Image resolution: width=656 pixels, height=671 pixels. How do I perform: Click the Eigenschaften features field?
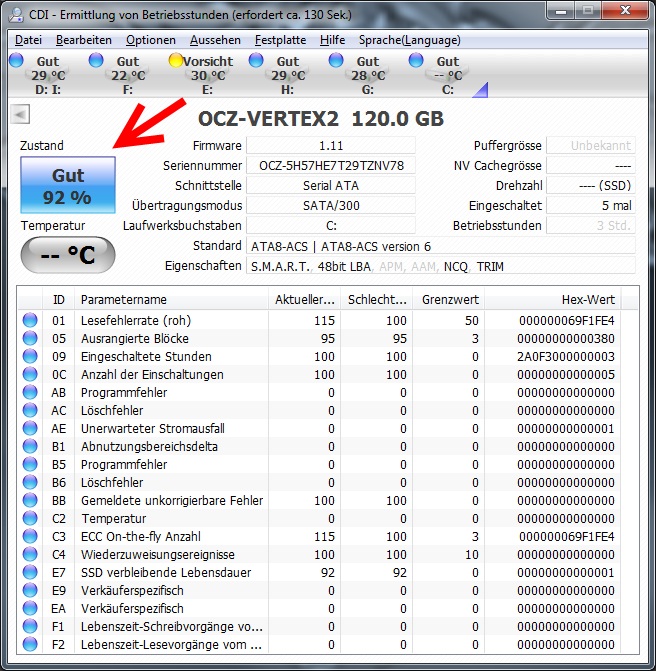(x=441, y=267)
